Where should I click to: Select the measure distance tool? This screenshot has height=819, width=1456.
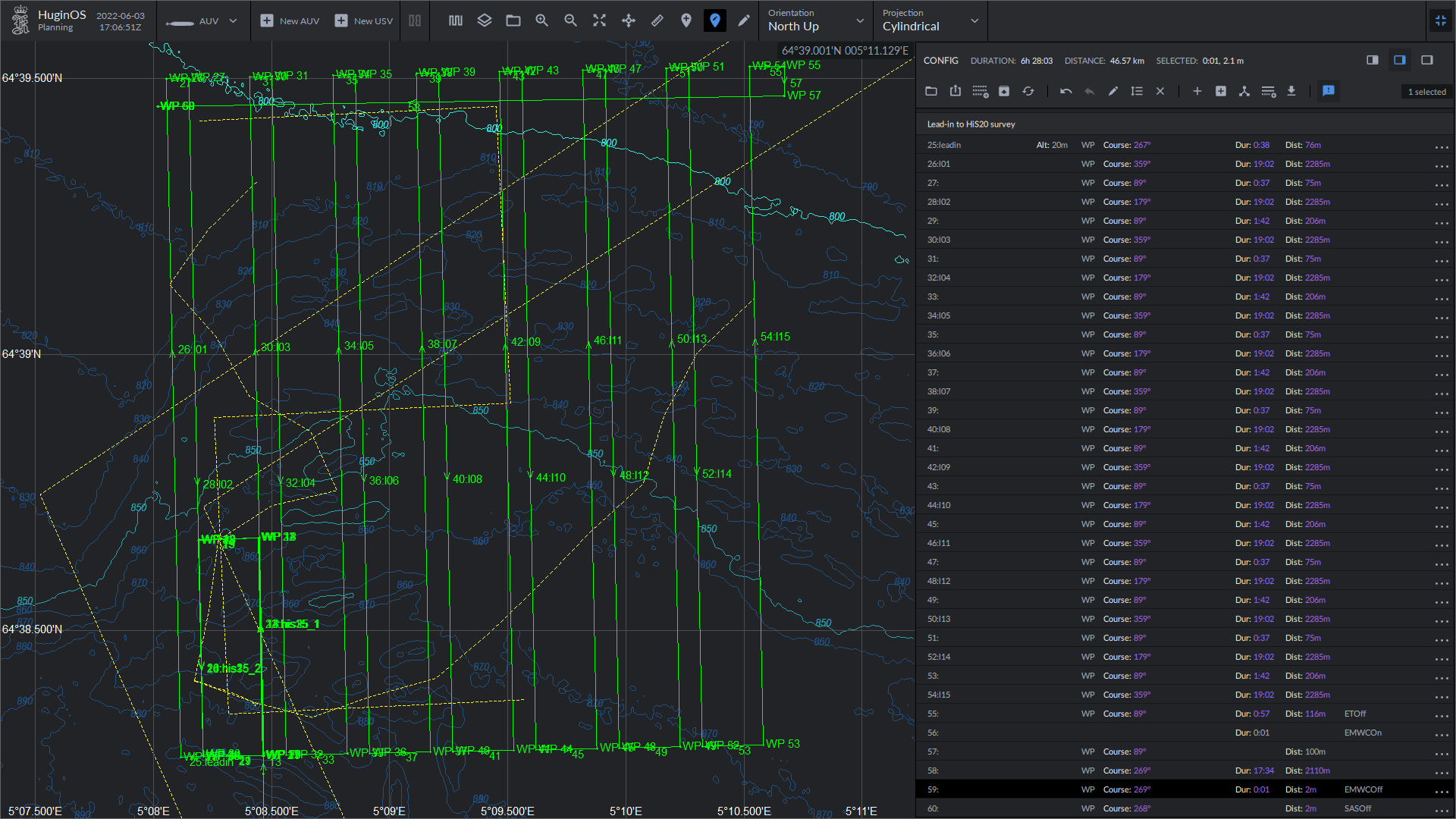pos(655,20)
